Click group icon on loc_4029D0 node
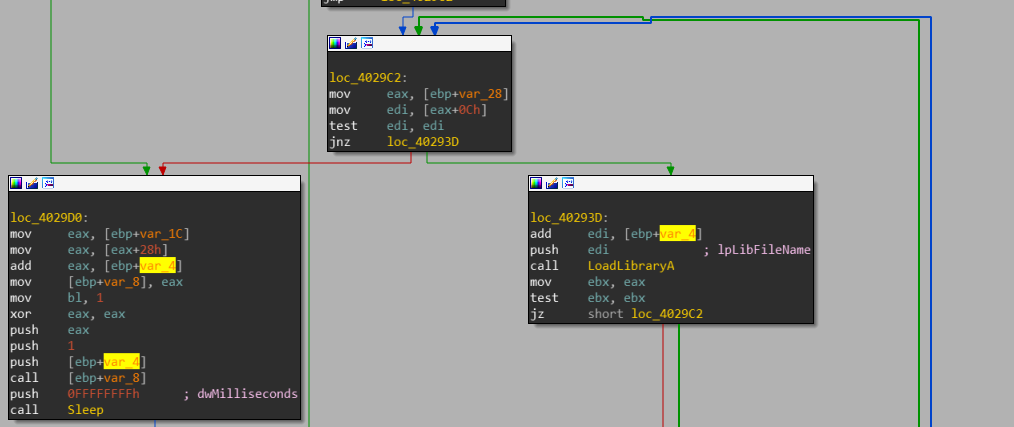The height and width of the screenshot is (427, 1014). tap(49, 183)
